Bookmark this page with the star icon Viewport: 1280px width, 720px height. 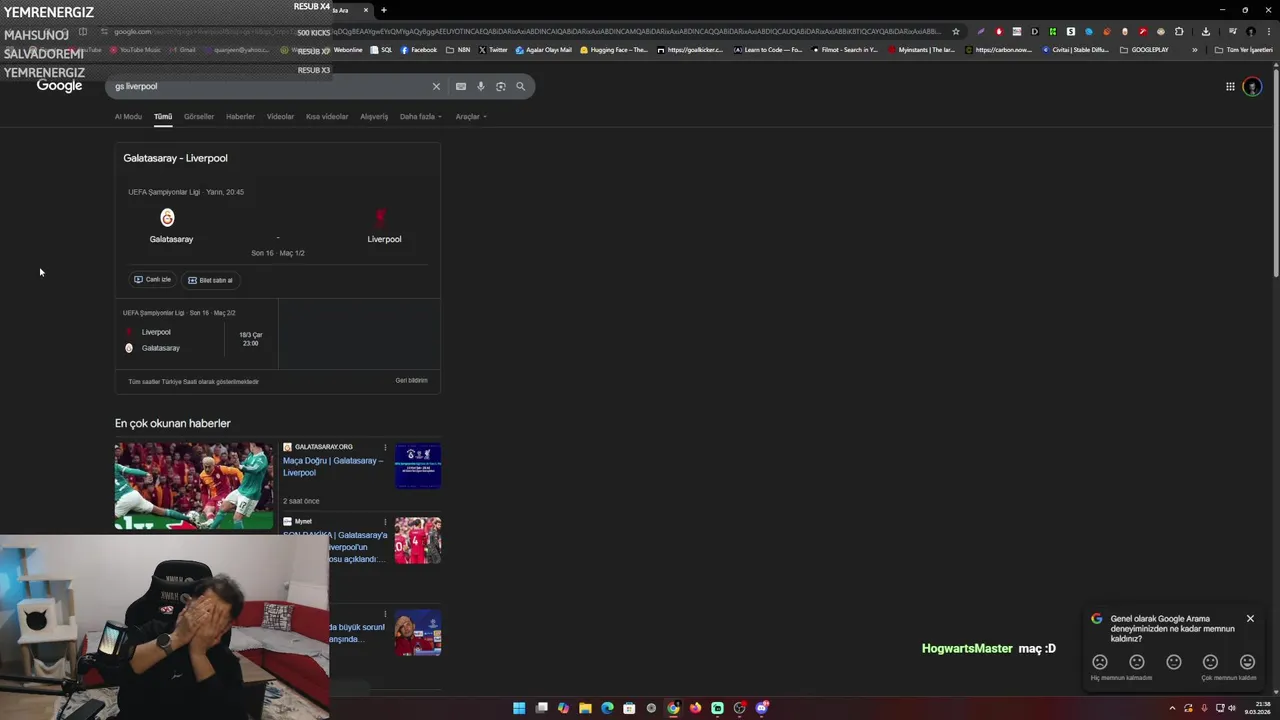click(x=956, y=32)
